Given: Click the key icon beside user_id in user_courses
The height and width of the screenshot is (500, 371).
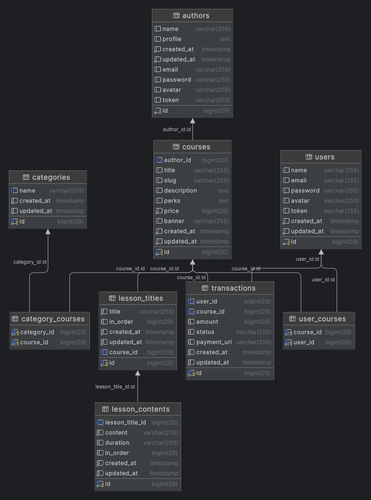Looking at the screenshot, I should (289, 343).
